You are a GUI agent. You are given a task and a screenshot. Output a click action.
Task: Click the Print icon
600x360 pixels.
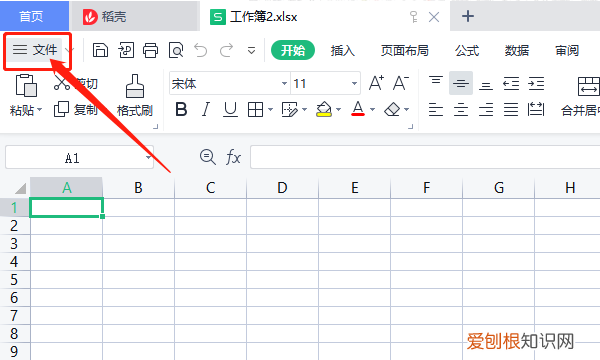(150, 50)
